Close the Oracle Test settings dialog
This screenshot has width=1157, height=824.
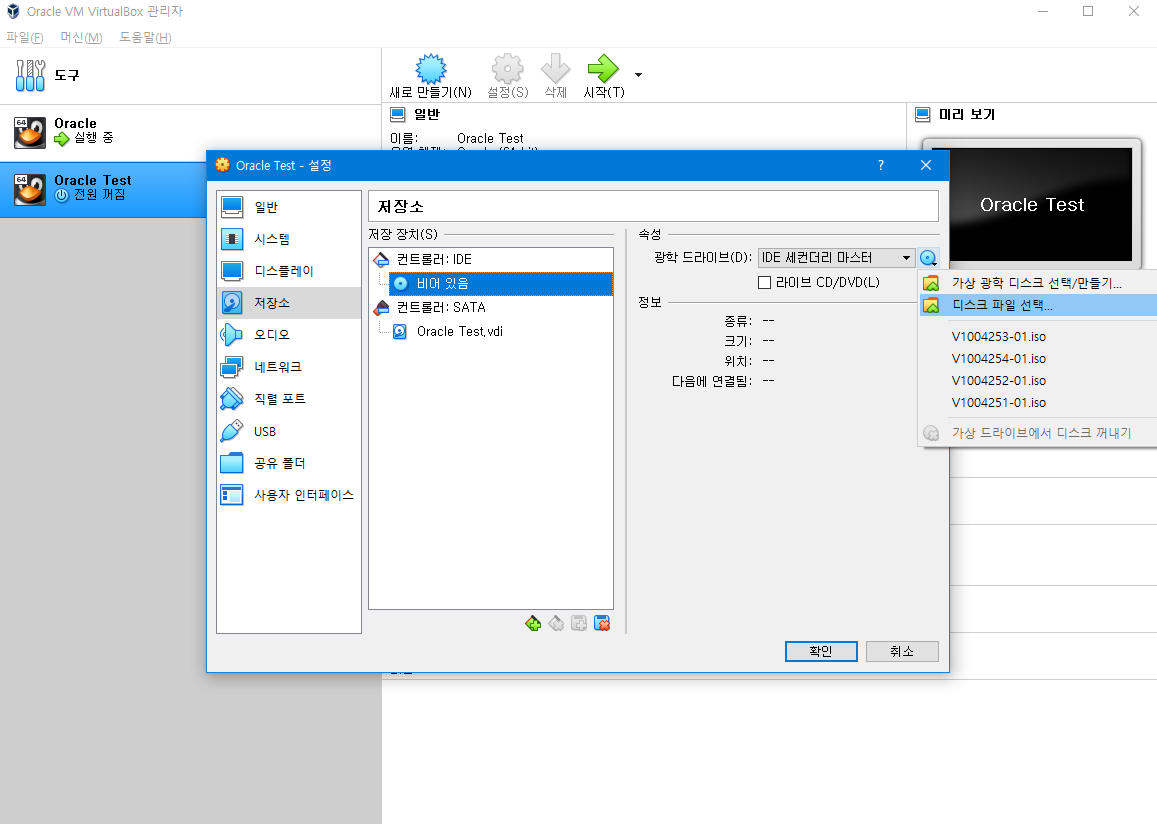(x=926, y=165)
